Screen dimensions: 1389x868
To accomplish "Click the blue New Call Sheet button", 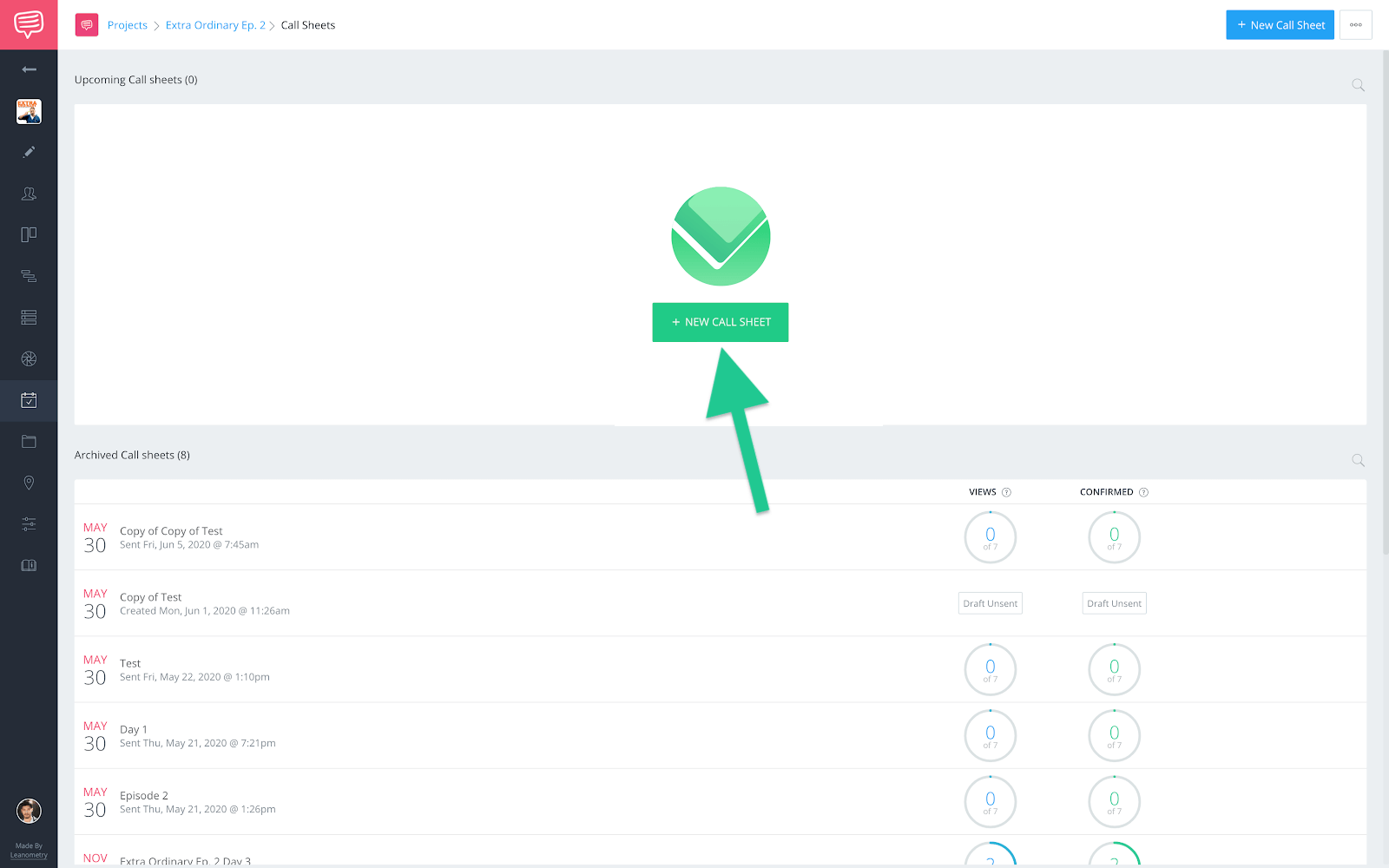I will (1280, 25).
